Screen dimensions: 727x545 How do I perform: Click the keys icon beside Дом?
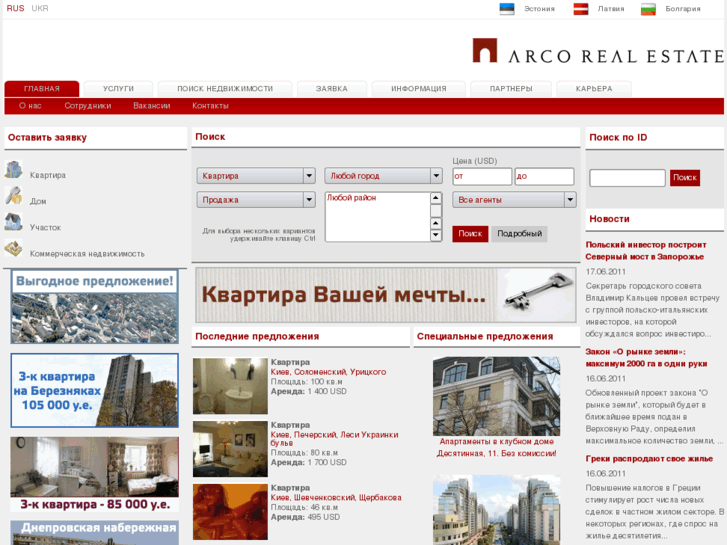[13, 195]
